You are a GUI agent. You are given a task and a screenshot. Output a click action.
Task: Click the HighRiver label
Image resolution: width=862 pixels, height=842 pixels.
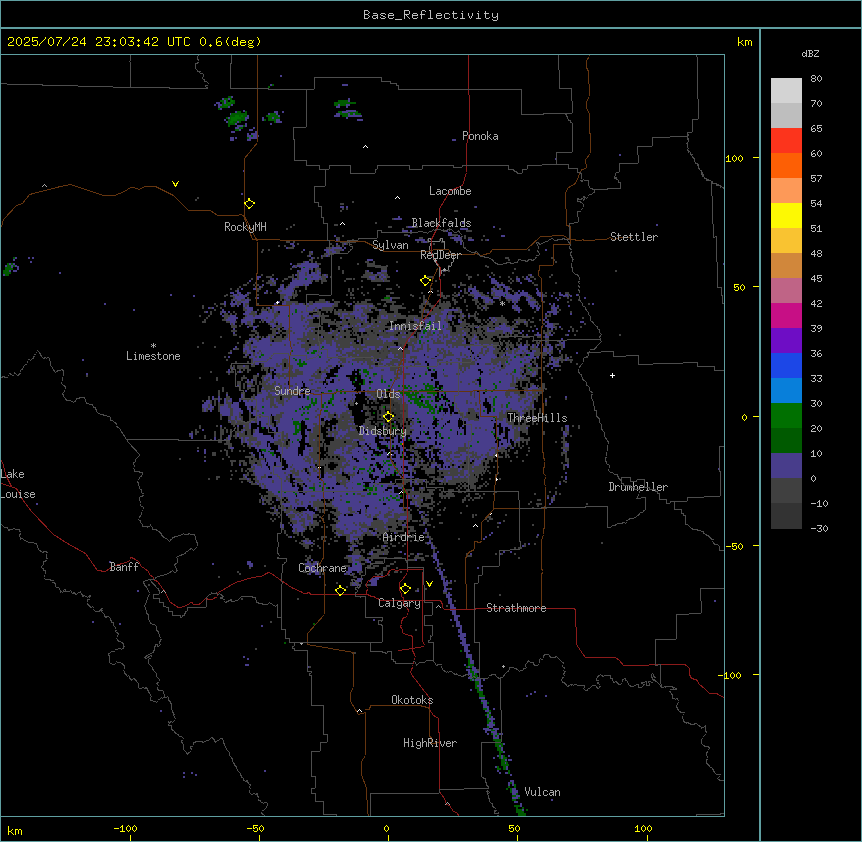tap(430, 743)
